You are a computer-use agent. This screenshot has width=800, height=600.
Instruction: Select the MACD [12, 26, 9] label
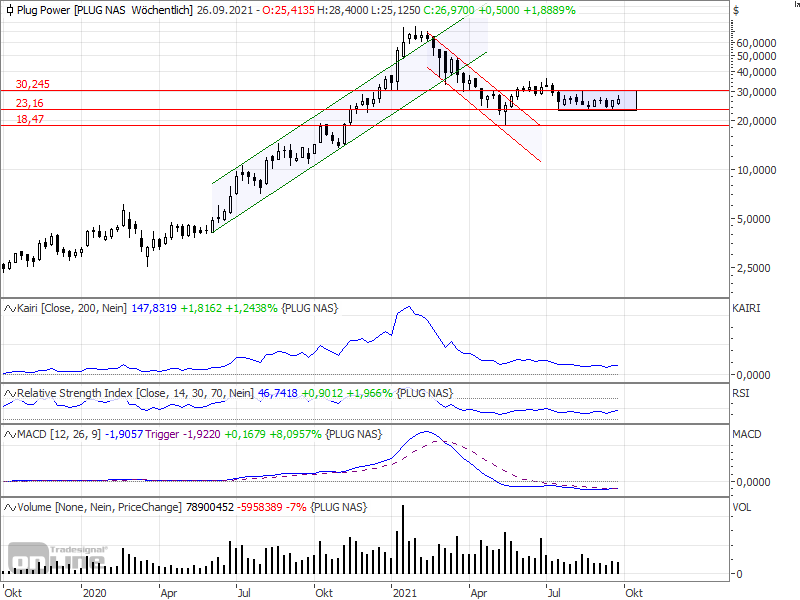[x=59, y=434]
